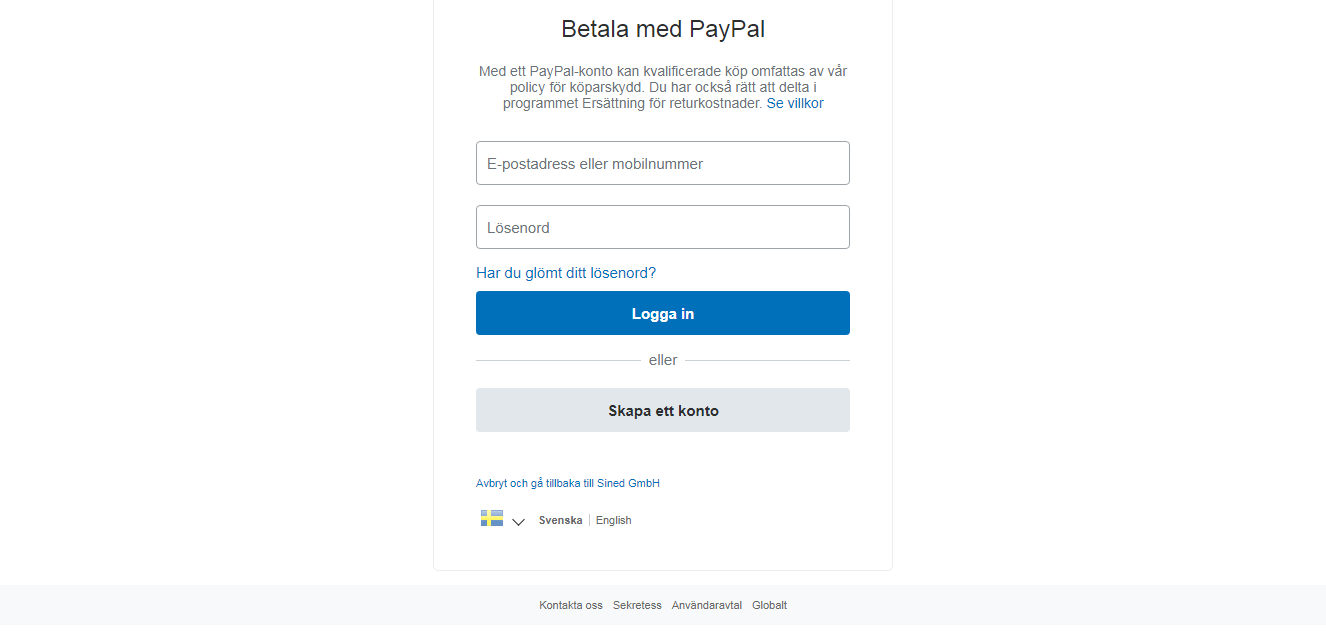Cancel and return to Sined GmbH
The image size is (1326, 637).
coord(568,483)
